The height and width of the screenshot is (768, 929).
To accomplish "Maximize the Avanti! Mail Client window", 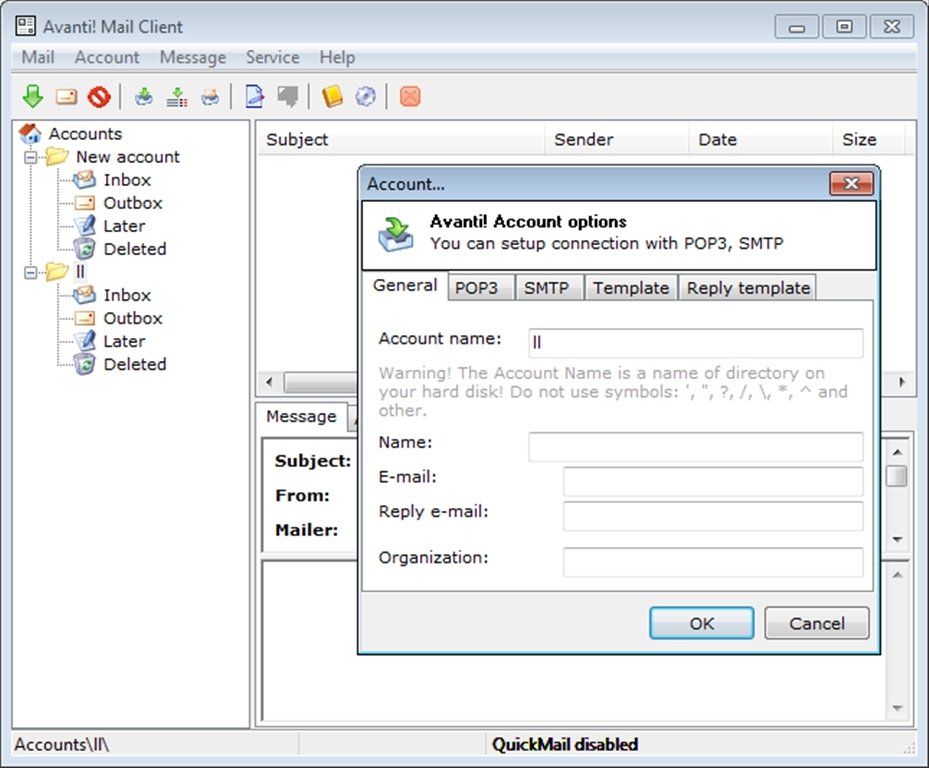I will coord(844,27).
